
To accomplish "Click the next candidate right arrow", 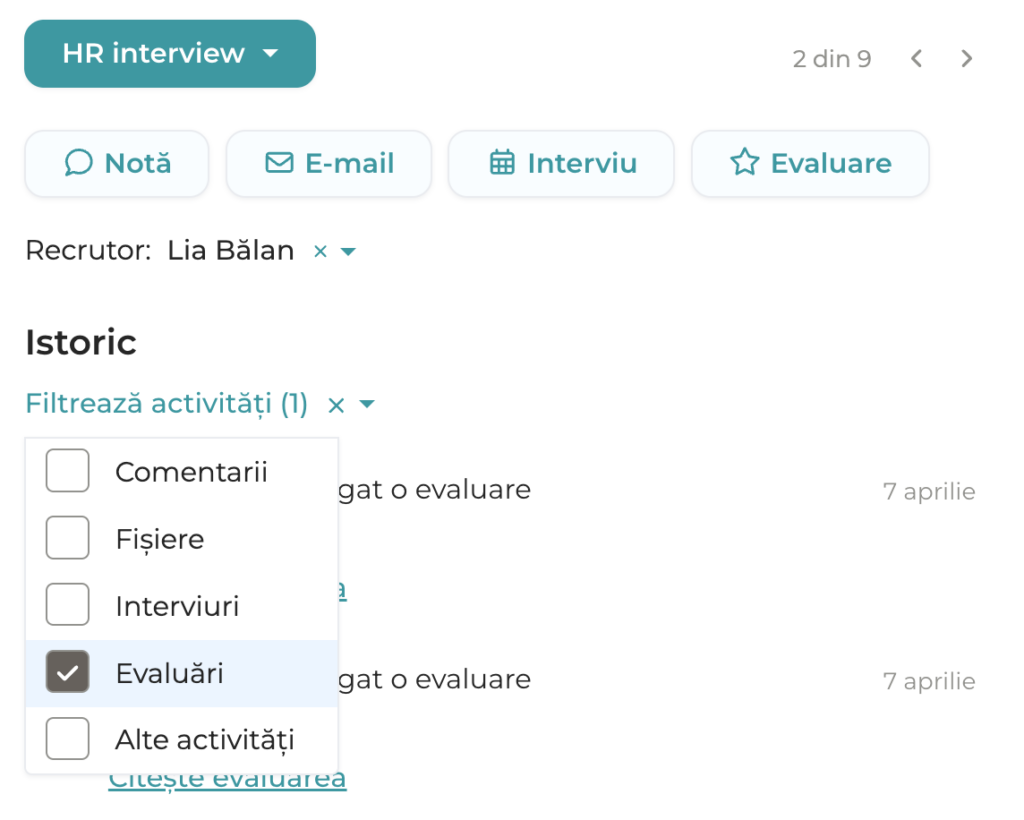I will coord(966,59).
